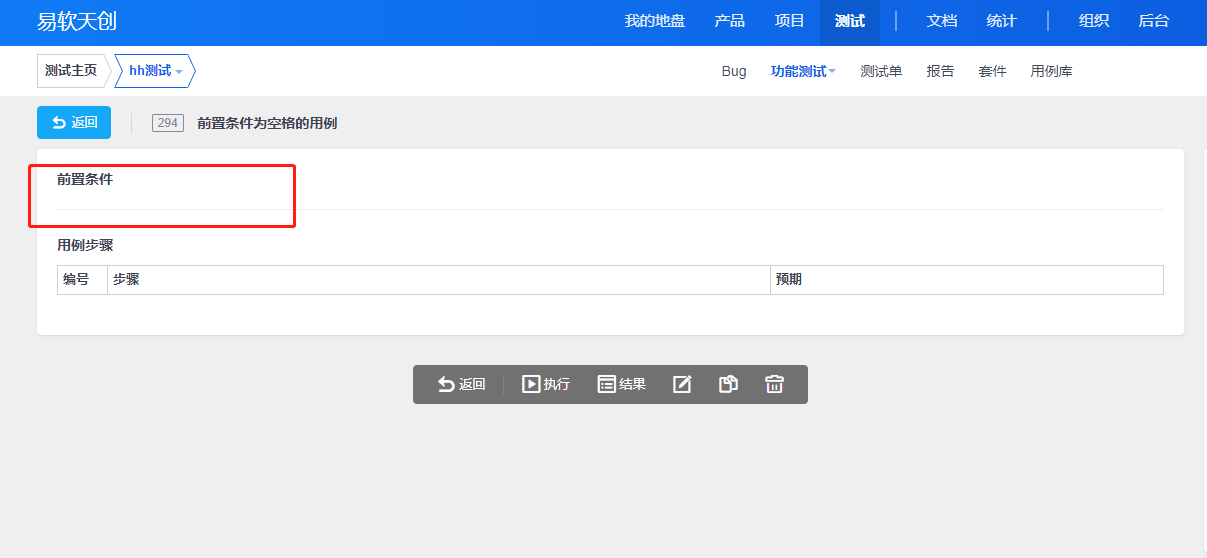Expand the 功能测试 dropdown menu
The width and height of the screenshot is (1207, 558).
(803, 71)
